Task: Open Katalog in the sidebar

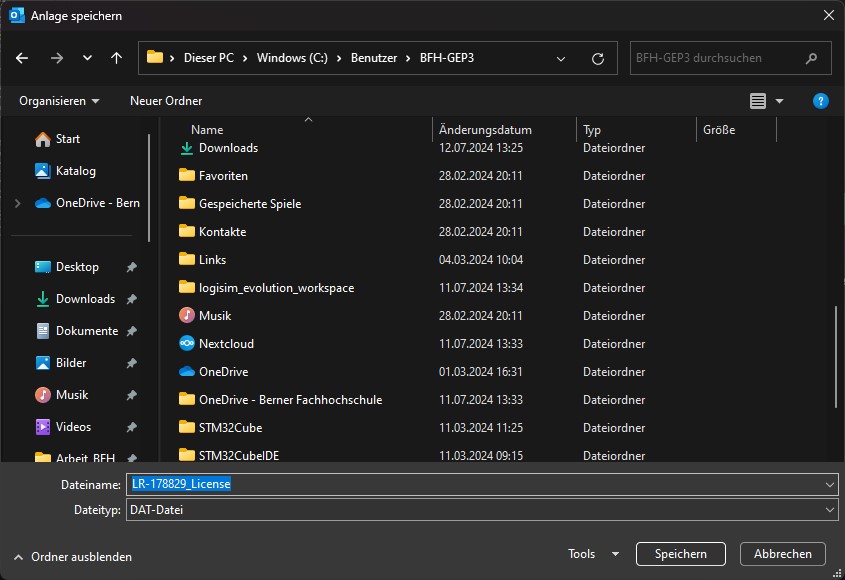Action: [65, 171]
